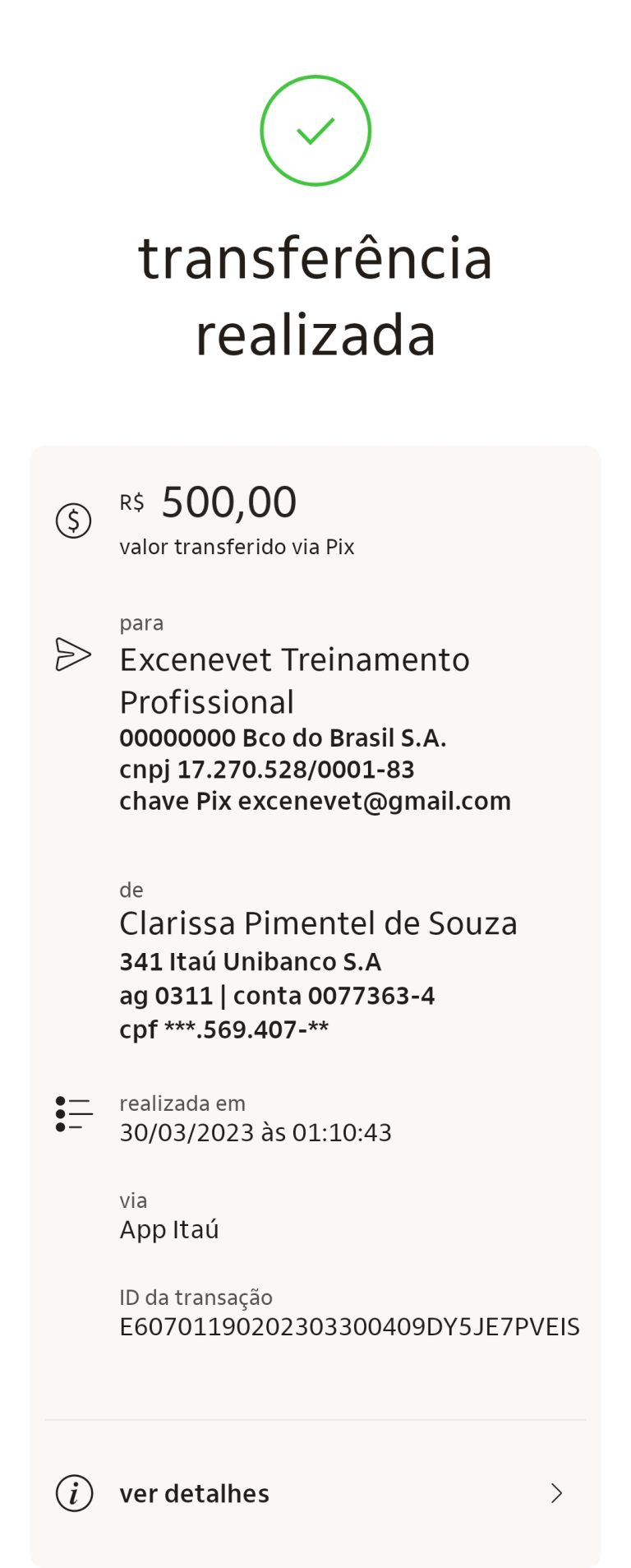Click the App Itaú channel text

point(169,1229)
